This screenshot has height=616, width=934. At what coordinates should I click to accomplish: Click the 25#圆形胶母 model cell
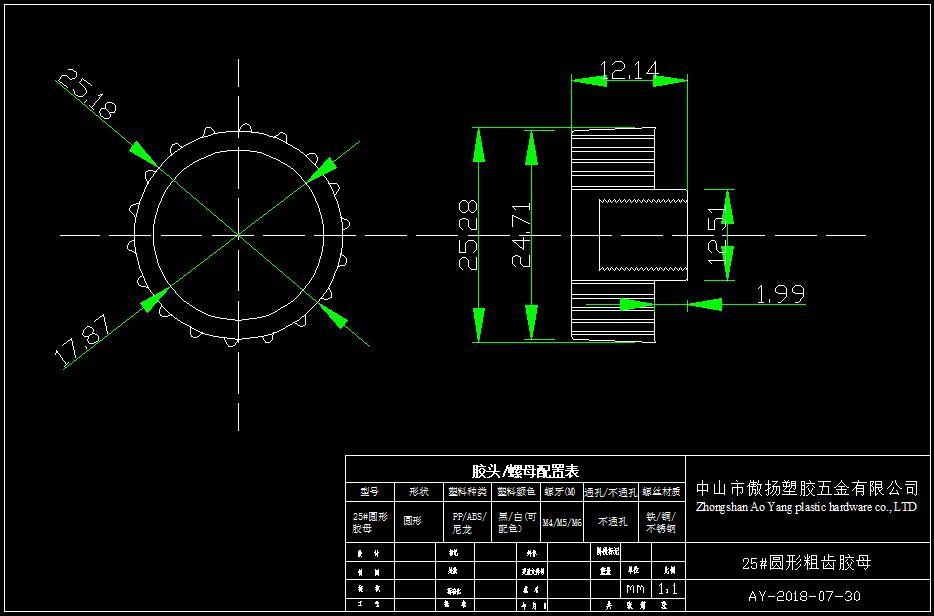coord(370,522)
